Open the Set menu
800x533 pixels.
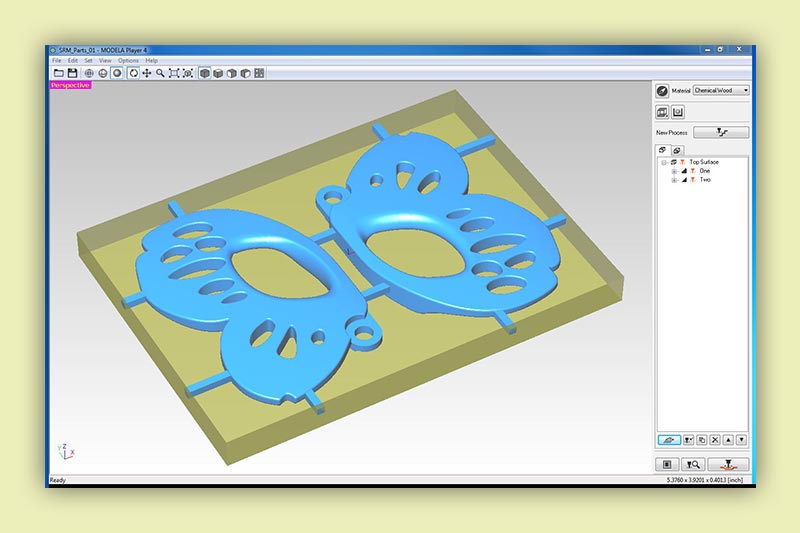click(x=88, y=61)
